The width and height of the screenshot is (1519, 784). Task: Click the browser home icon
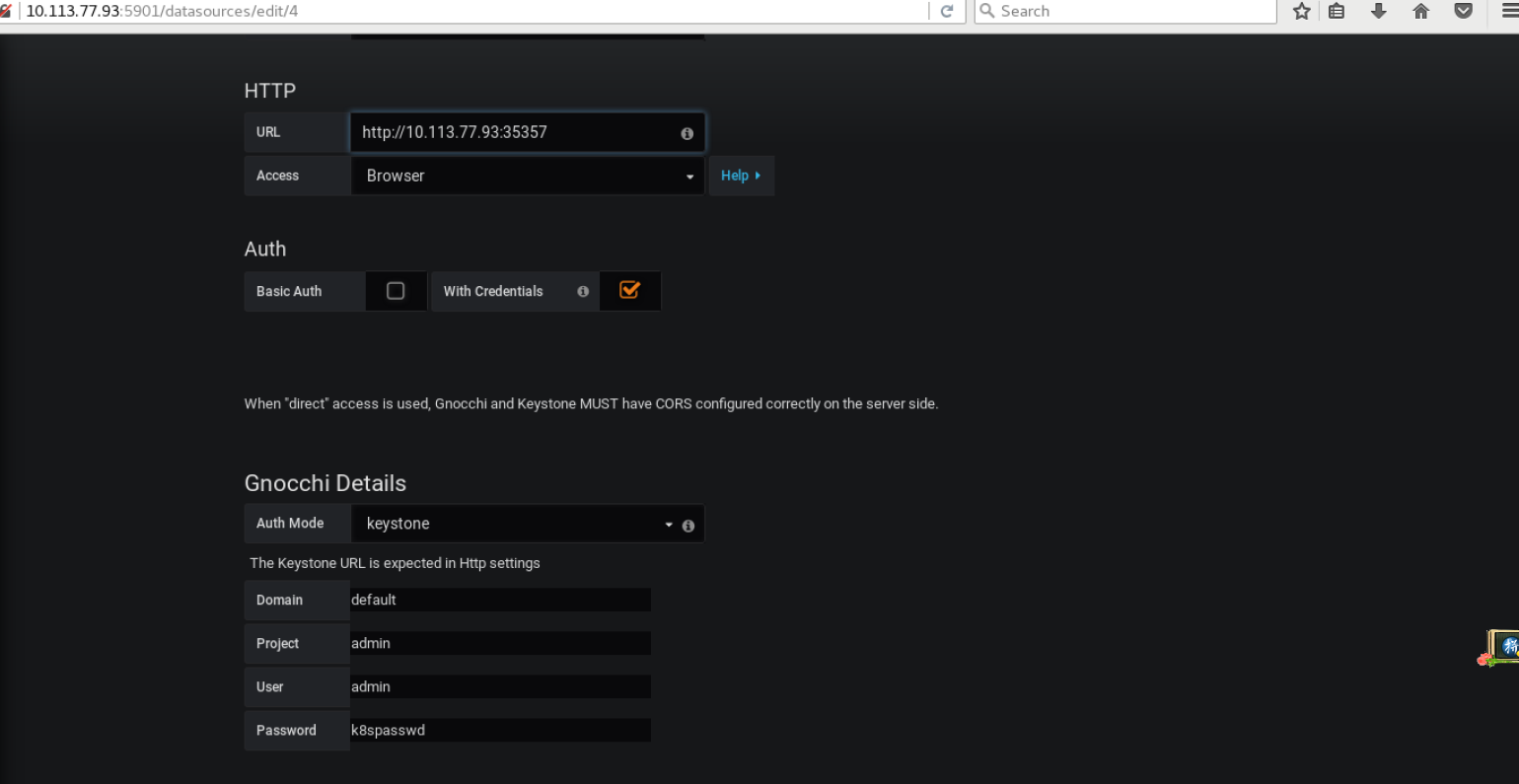point(1420,11)
